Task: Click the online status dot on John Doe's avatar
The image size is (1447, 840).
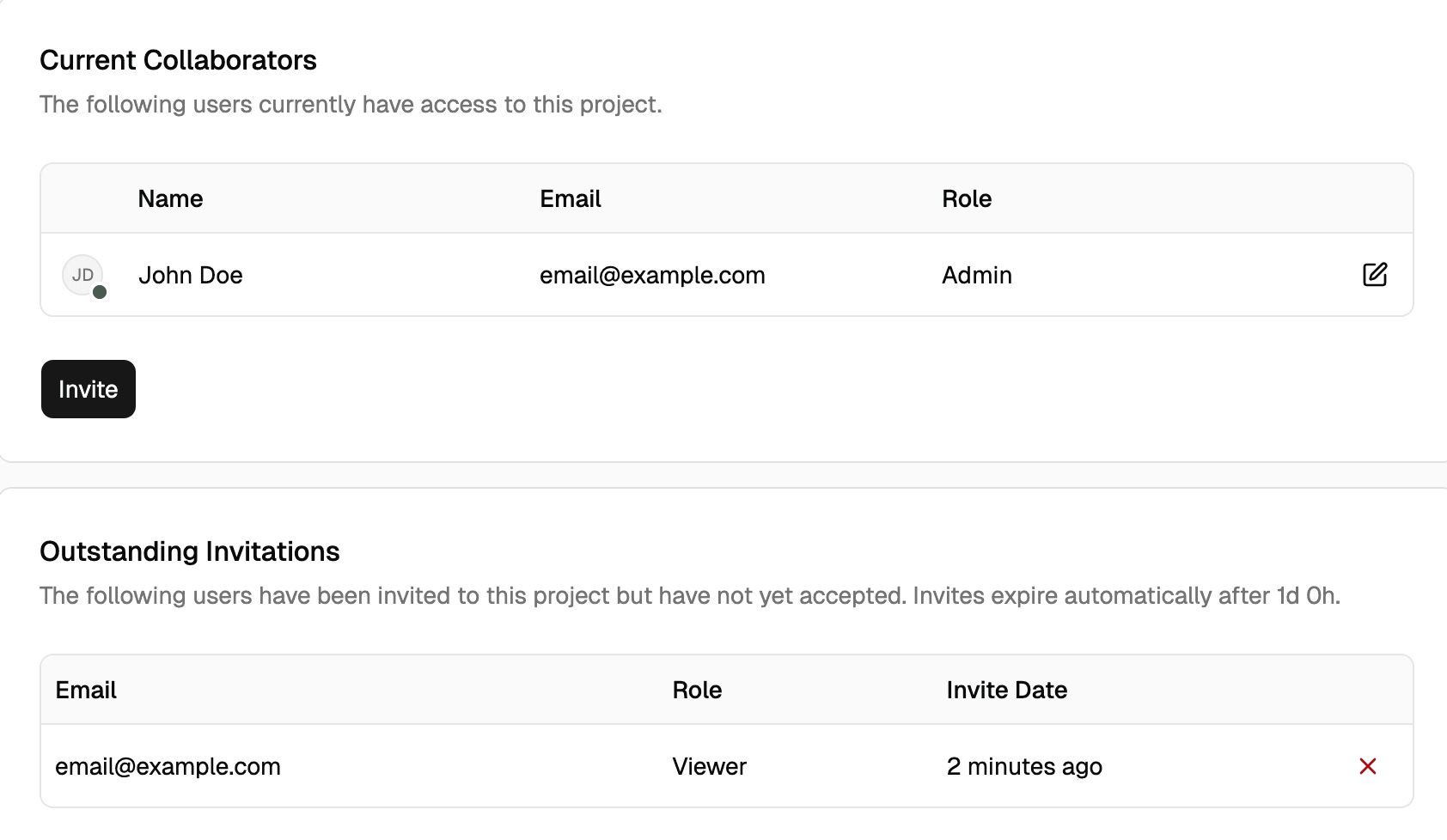Action: click(101, 295)
